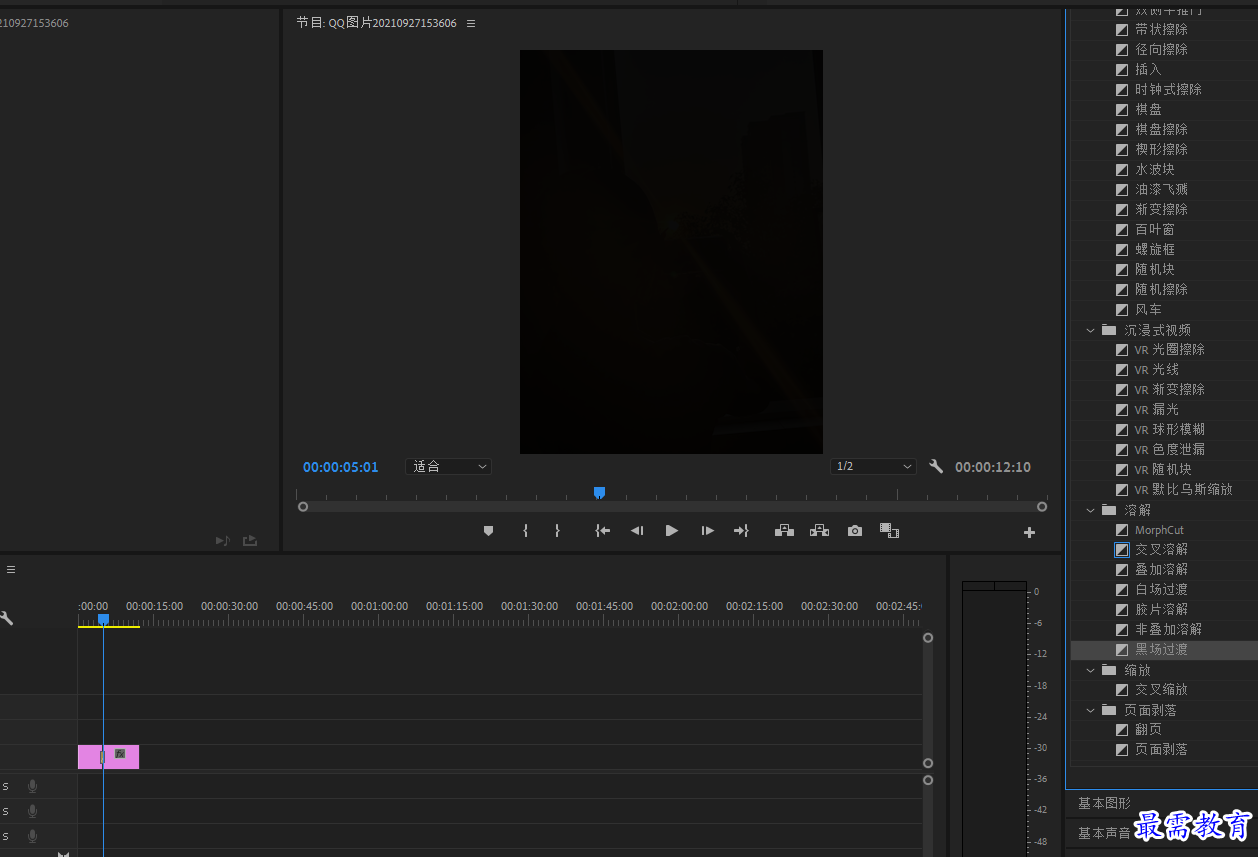Collapse the 页面剥落 folder chevron
The image size is (1258, 857).
coord(1090,710)
